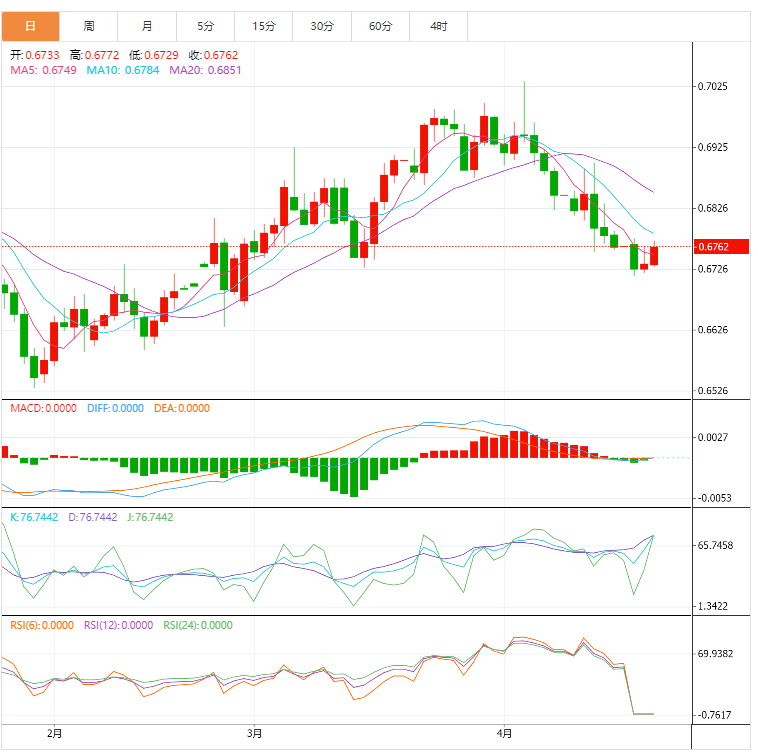This screenshot has width=758, height=755.
Task: Open the 5分 timeframe tab
Action: tap(205, 26)
